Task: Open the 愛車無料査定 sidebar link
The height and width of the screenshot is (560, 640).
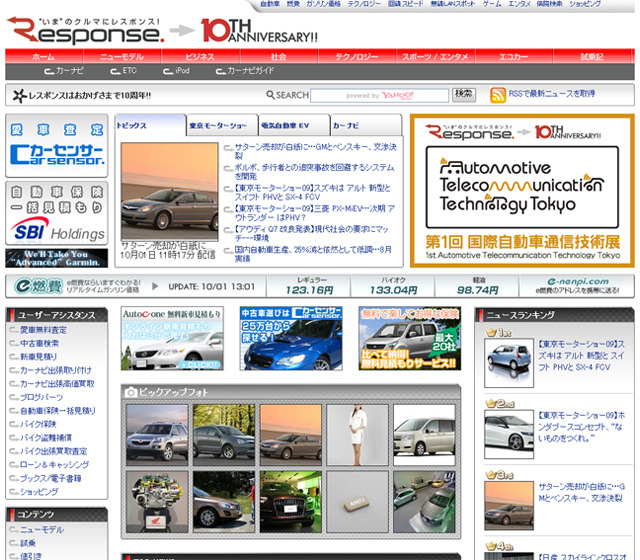Action: pos(44,330)
